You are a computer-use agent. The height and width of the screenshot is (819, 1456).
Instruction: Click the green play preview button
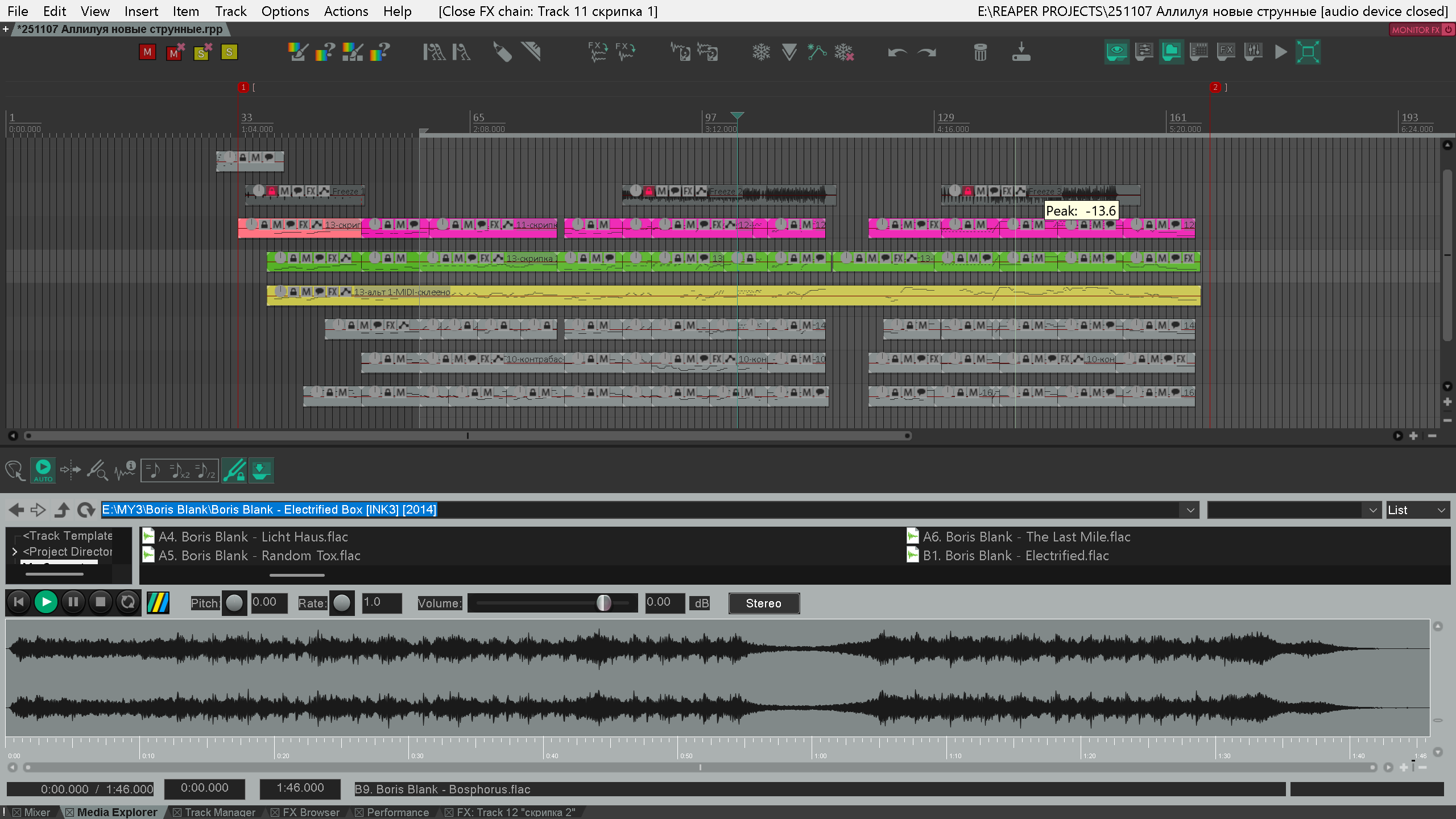pos(46,602)
